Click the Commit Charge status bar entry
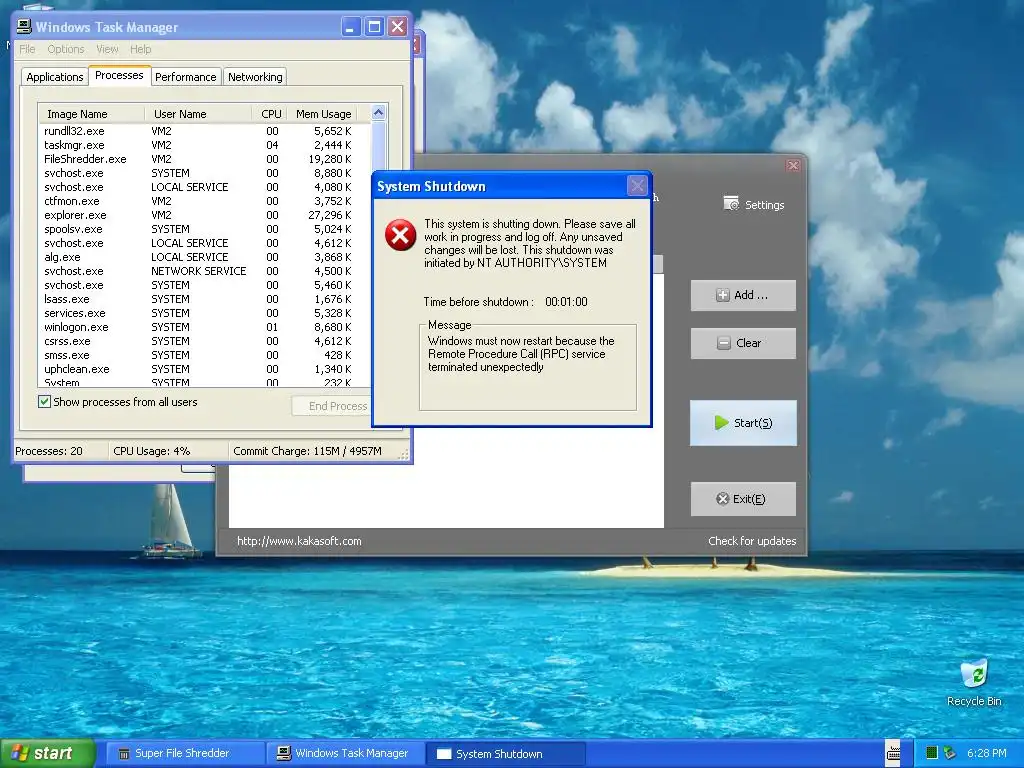 (308, 451)
